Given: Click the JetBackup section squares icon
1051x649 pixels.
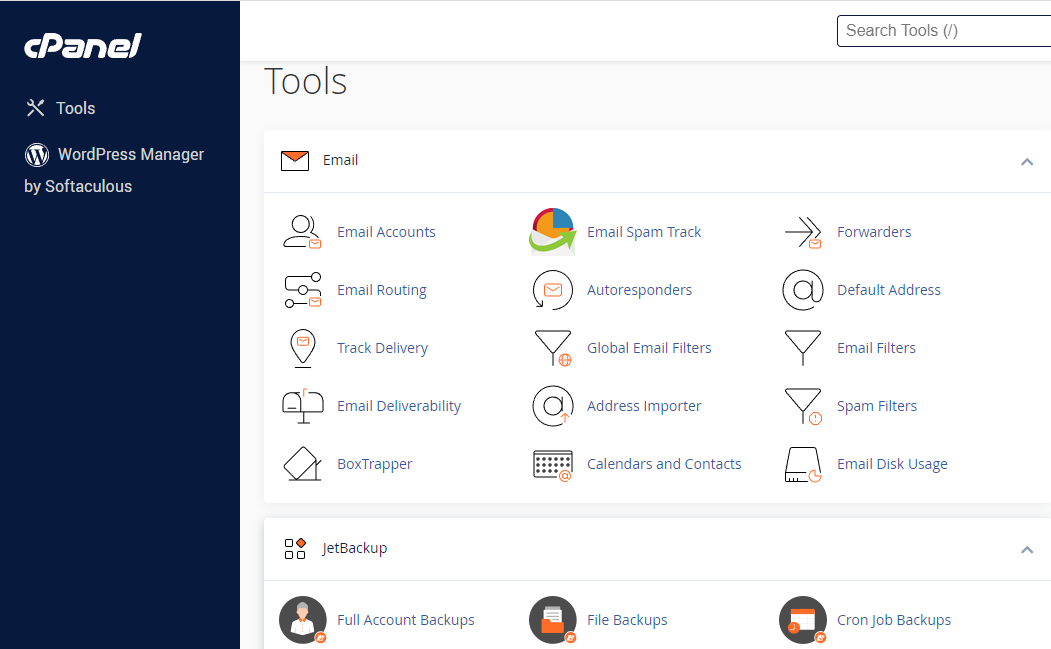Looking at the screenshot, I should pyautogui.click(x=295, y=548).
